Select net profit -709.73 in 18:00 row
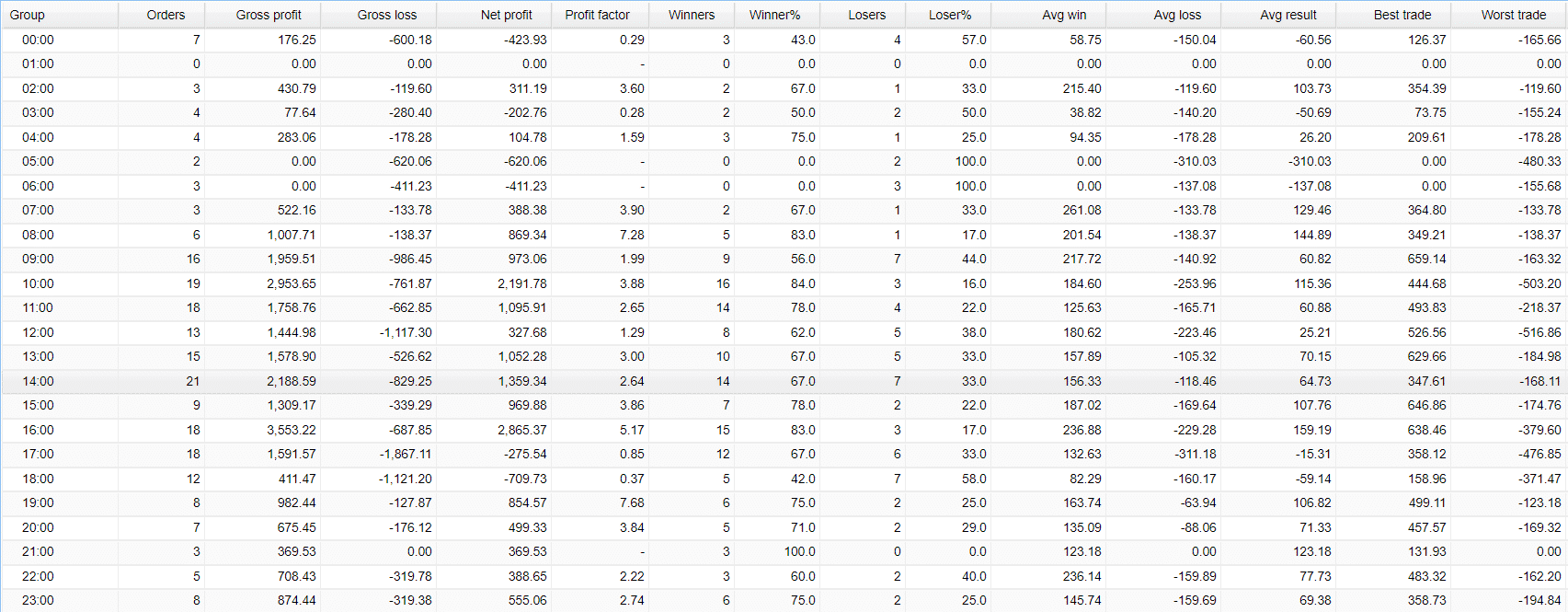This screenshot has width=1568, height=612. [525, 479]
